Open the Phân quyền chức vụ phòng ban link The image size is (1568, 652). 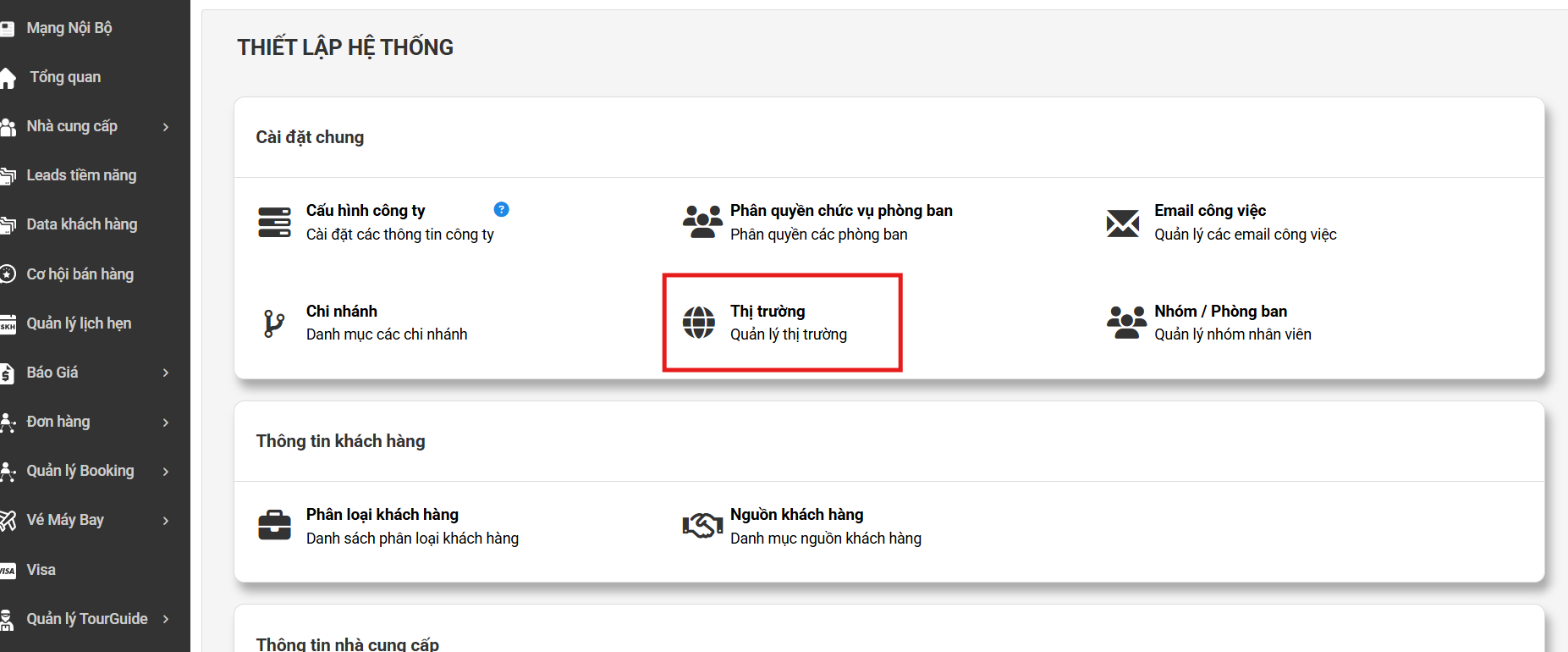click(x=841, y=211)
